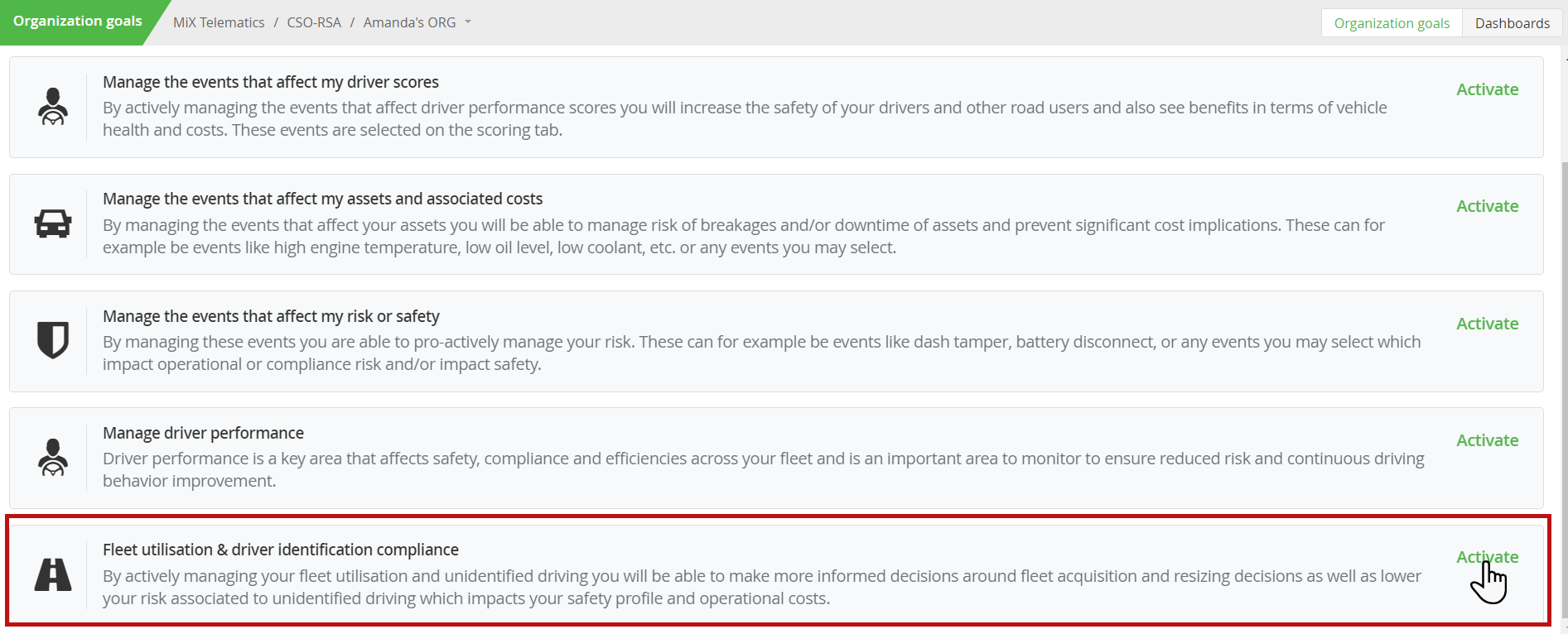The height and width of the screenshot is (634, 1568).
Task: Select the shield icon for risk or safety
Action: [x=53, y=340]
